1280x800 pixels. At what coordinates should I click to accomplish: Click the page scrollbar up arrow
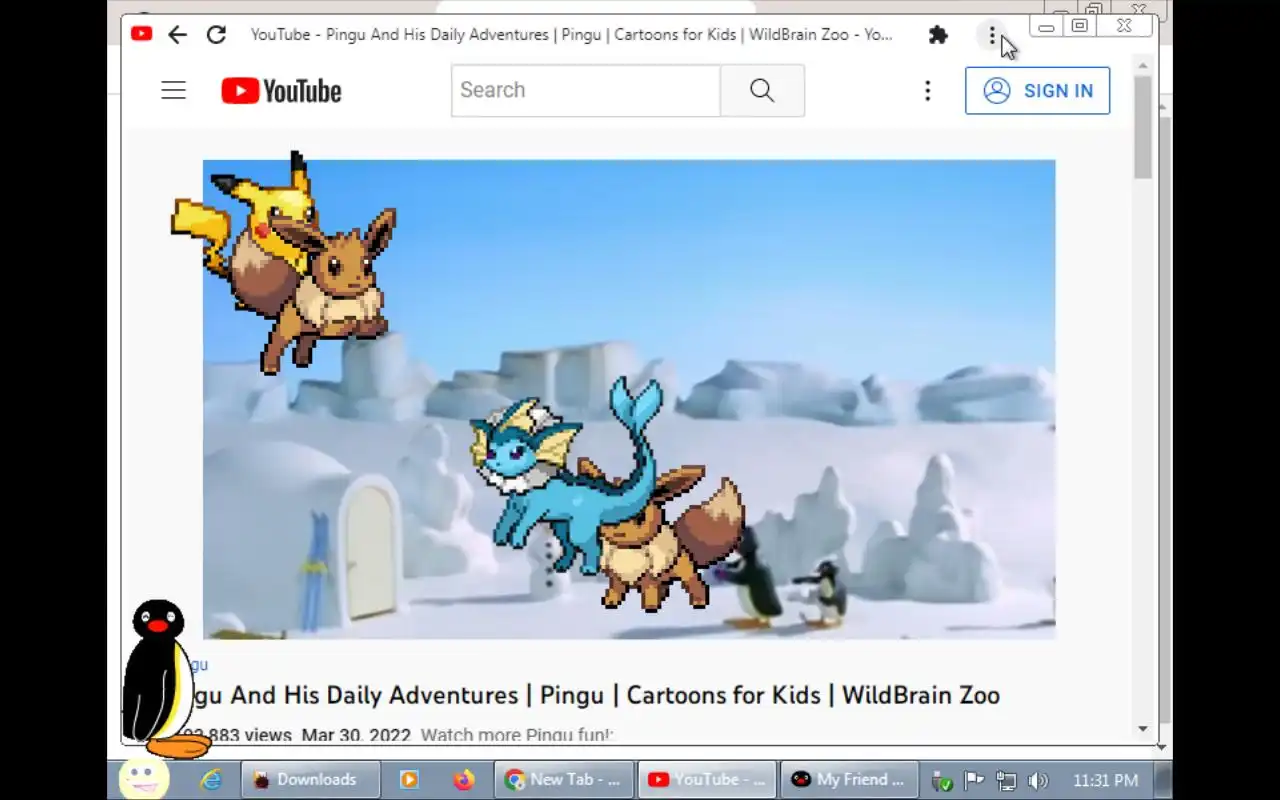(x=1143, y=66)
